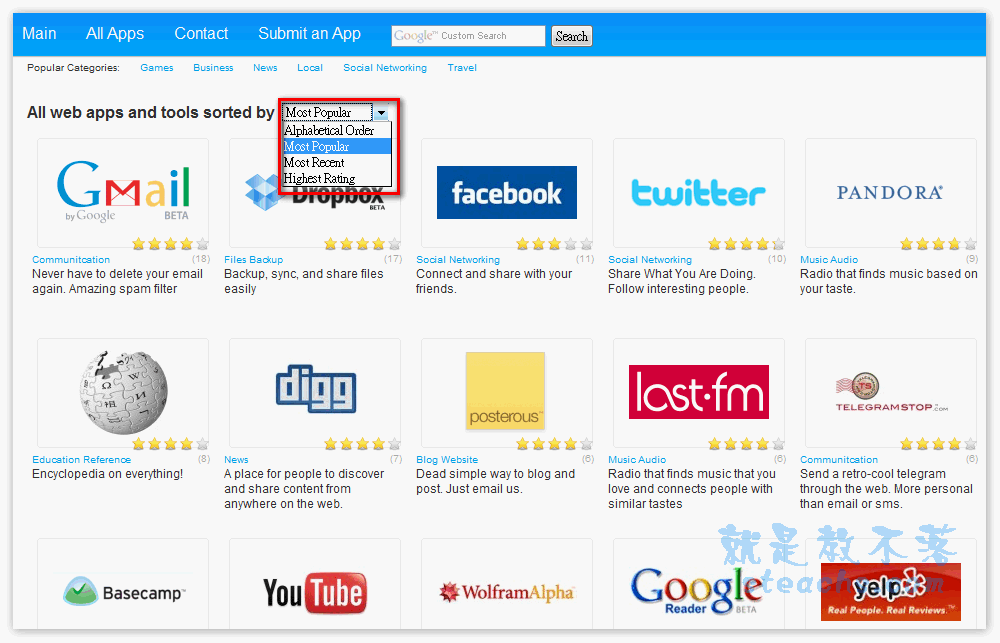Open the Contact page

point(201,34)
